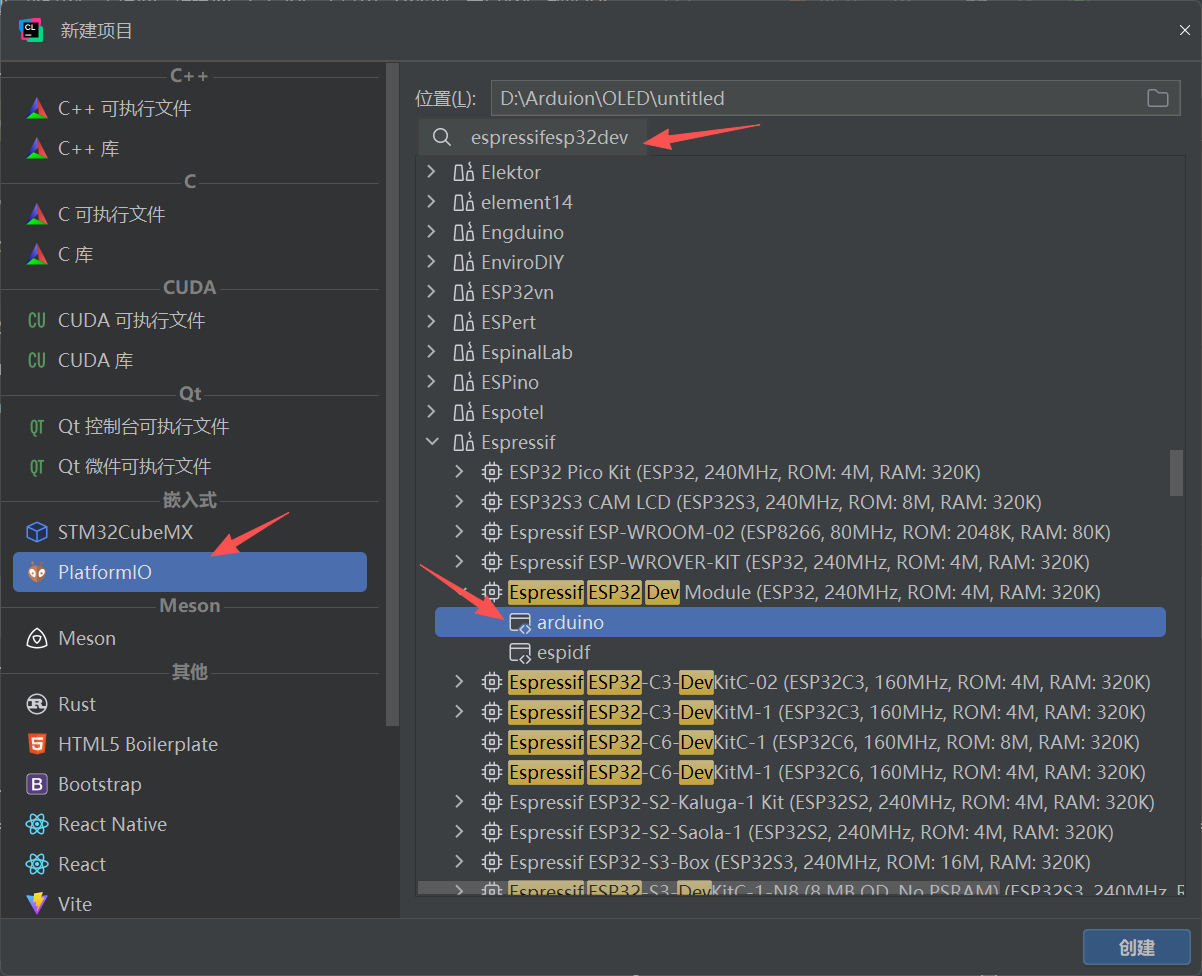Expand the EnviroDIY vendor node

[x=431, y=262]
